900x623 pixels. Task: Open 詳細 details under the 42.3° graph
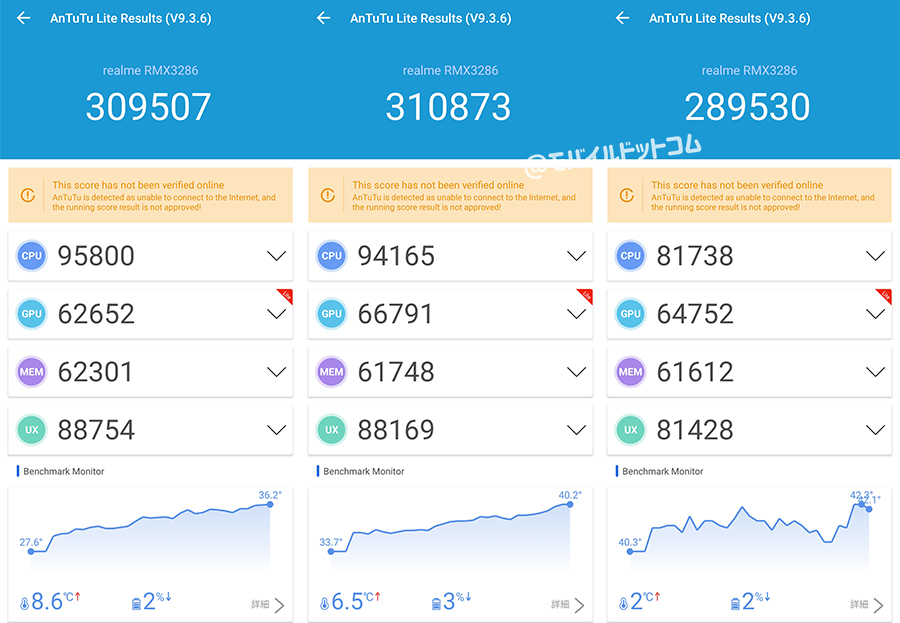[867, 605]
